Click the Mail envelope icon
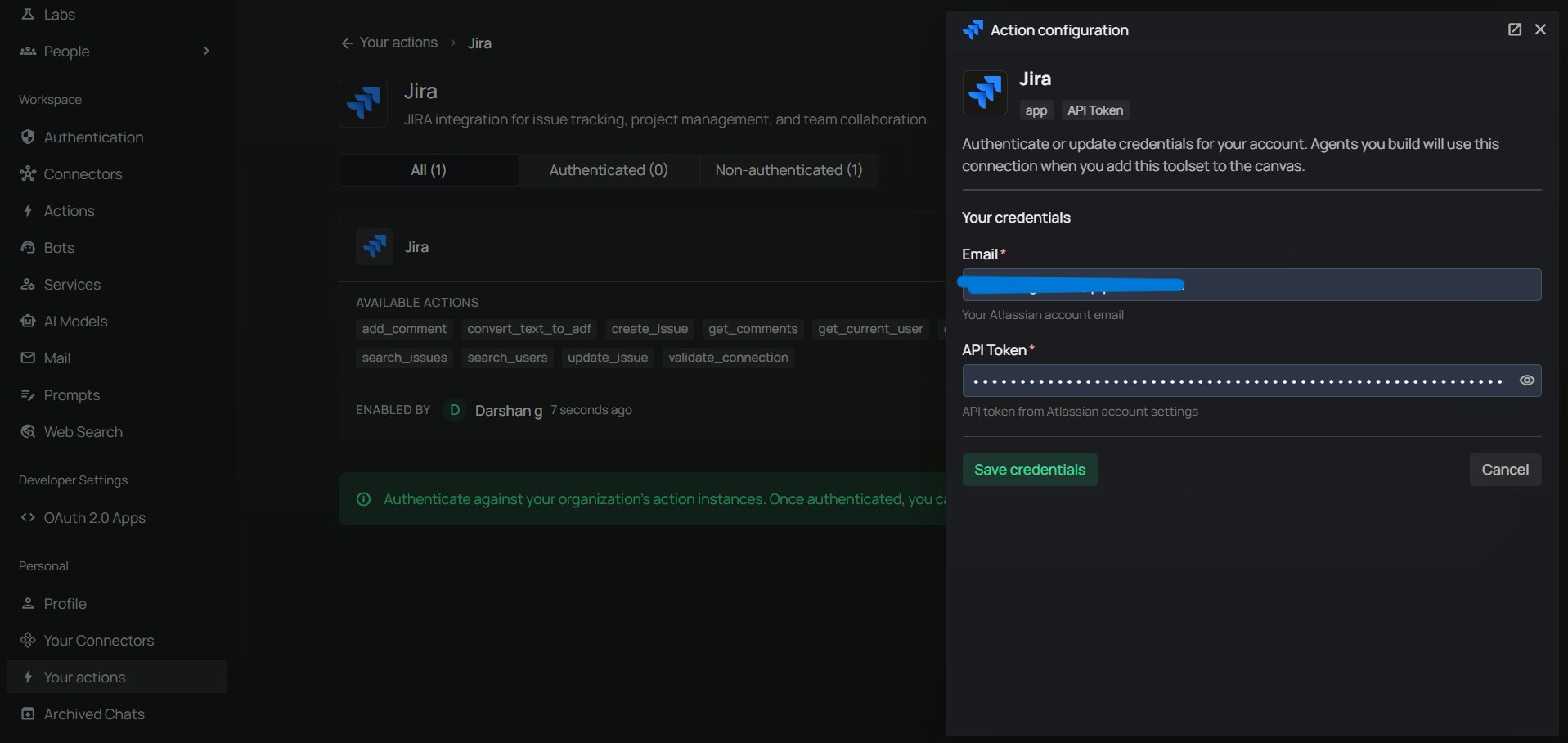1568x743 pixels. 28,358
